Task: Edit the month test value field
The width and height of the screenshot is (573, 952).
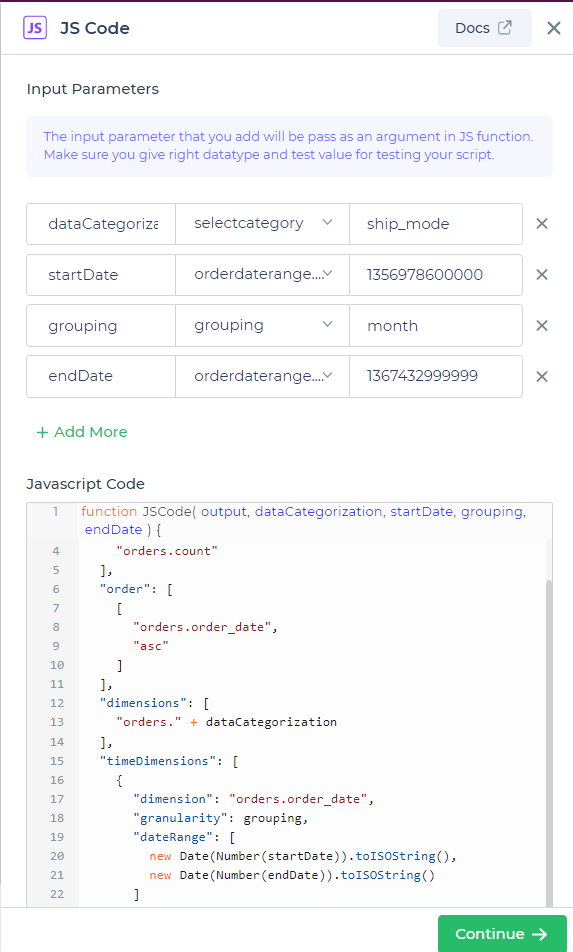Action: coord(436,326)
